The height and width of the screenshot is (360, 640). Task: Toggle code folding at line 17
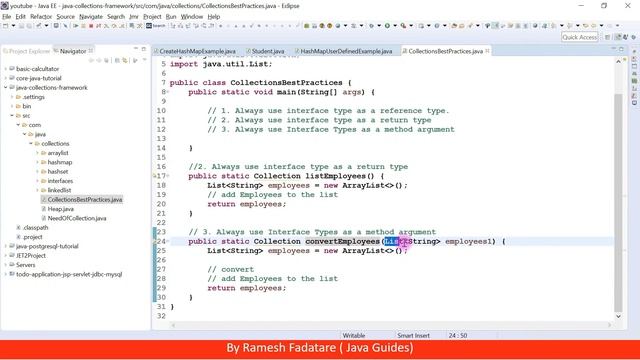(x=168, y=176)
